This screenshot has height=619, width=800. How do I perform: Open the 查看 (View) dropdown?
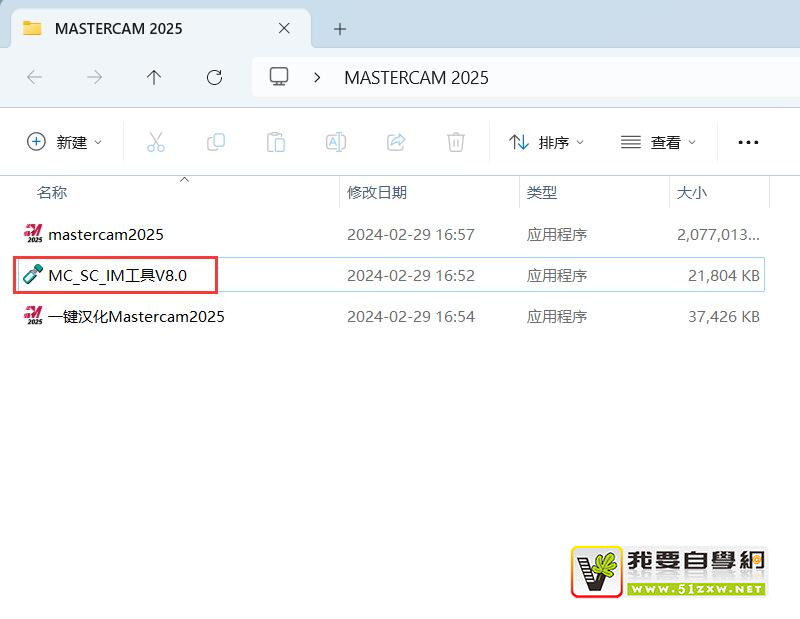pyautogui.click(x=658, y=142)
